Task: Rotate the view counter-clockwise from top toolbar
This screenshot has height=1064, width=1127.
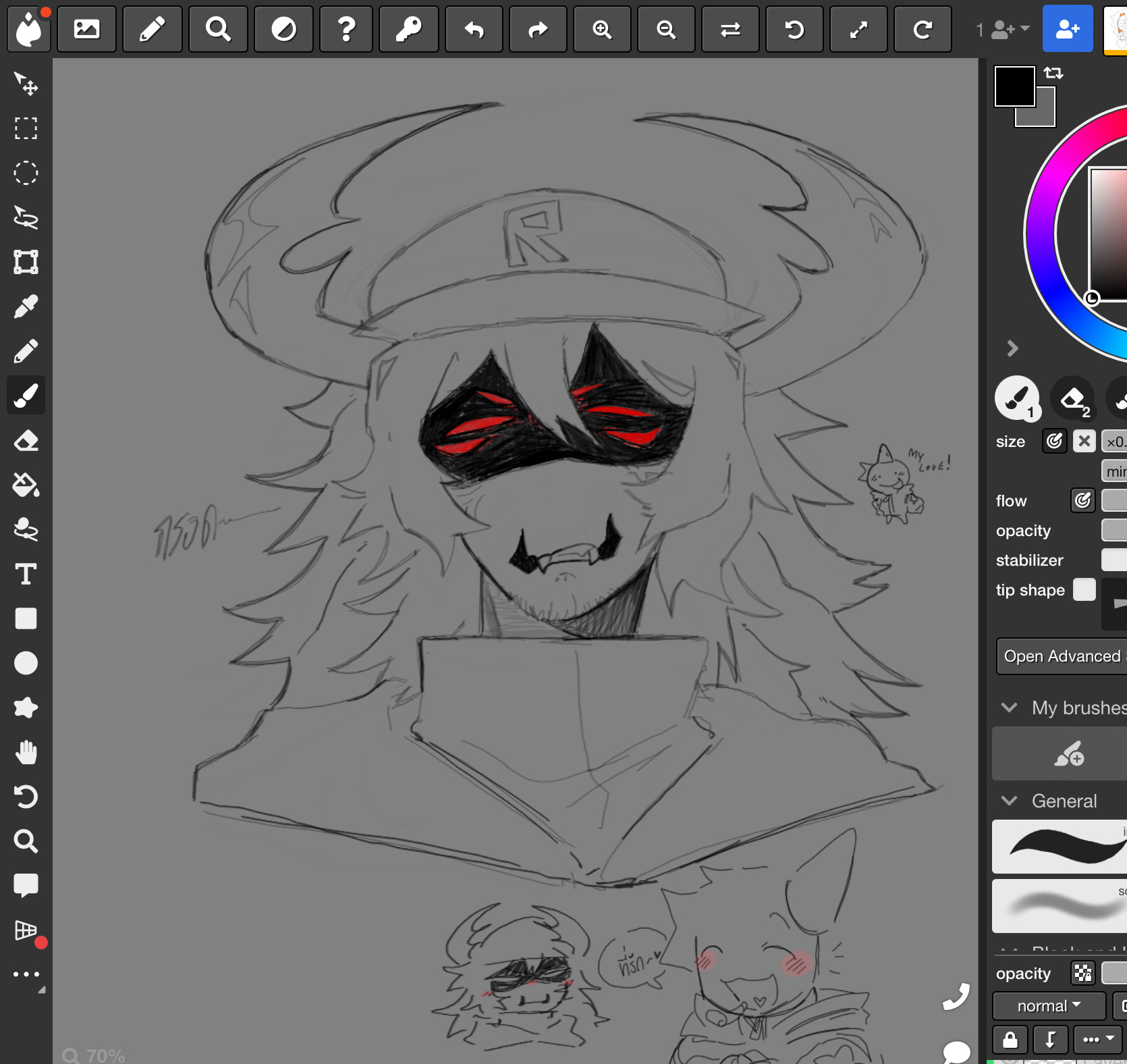Action: tap(794, 29)
